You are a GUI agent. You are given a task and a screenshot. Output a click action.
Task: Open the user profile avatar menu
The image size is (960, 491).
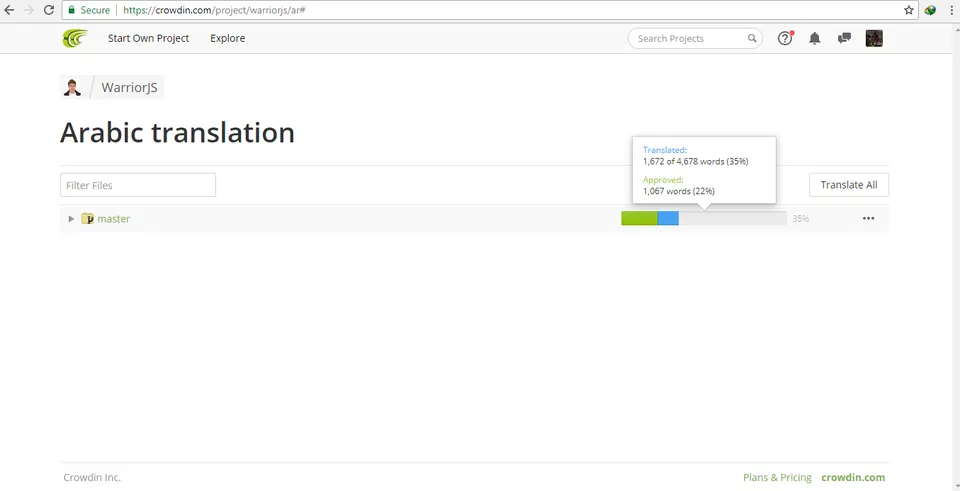tap(874, 38)
